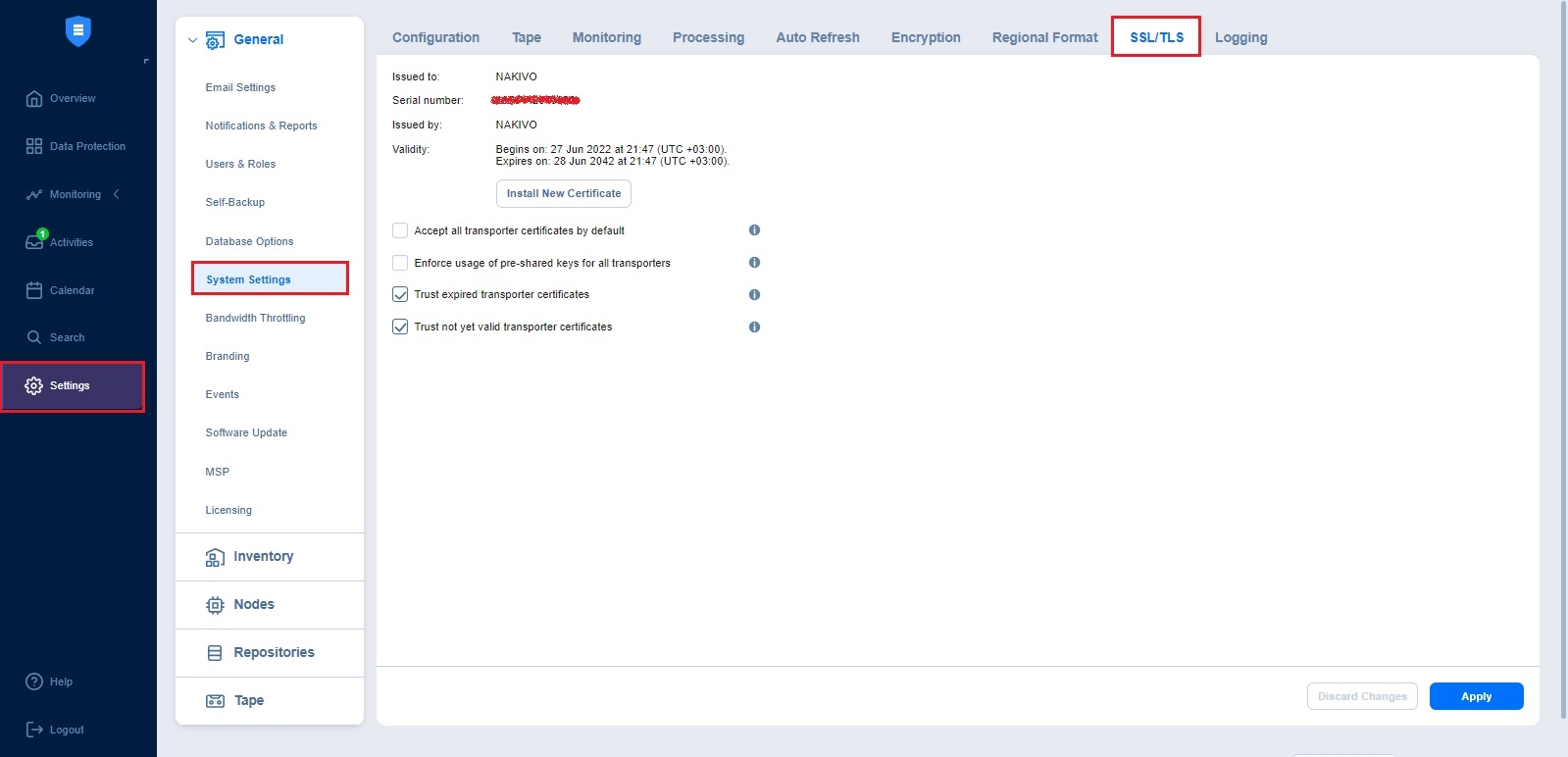Expand the Inventory section
This screenshot has width=1568, height=757.
pos(263,557)
